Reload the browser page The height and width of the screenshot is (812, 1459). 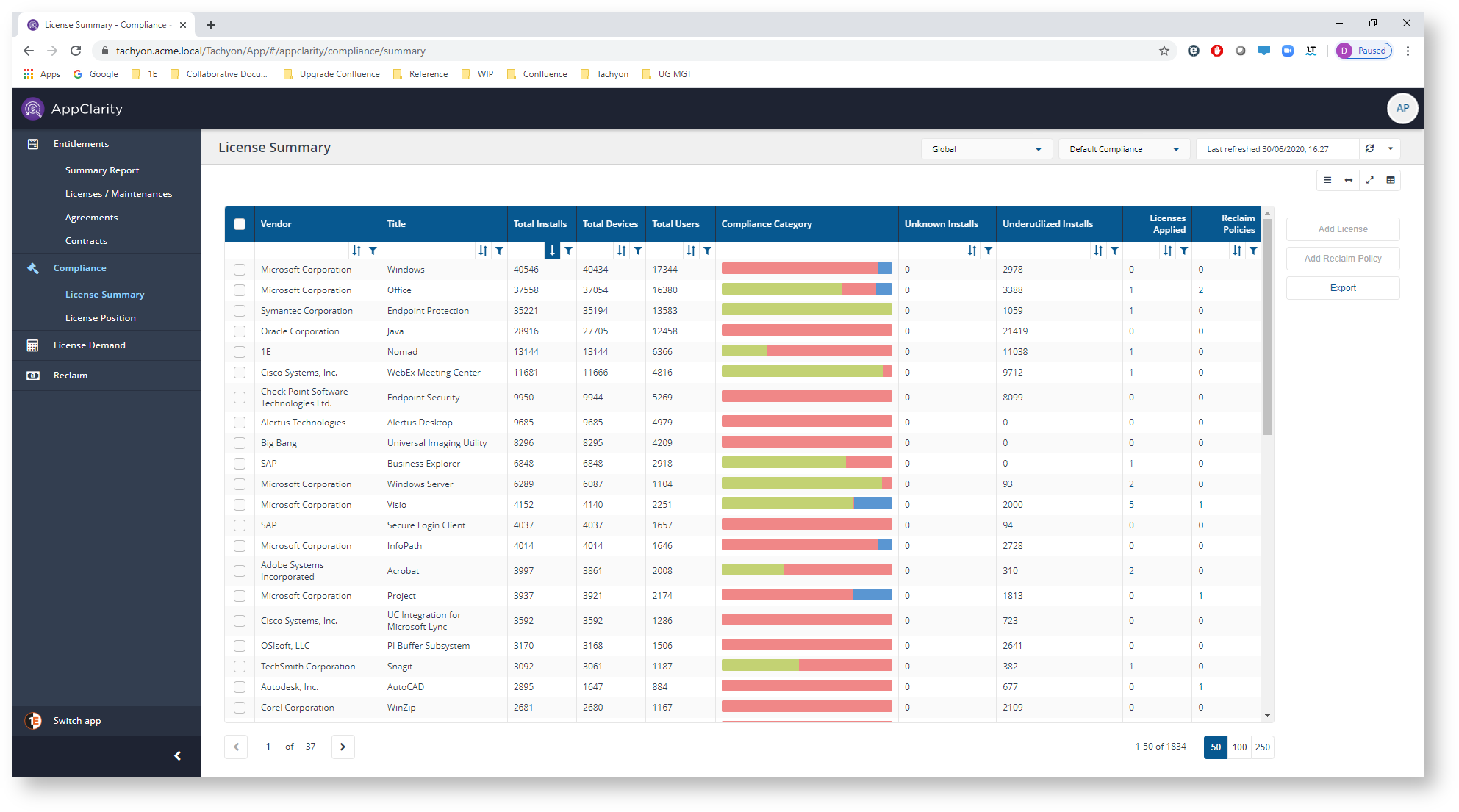coord(76,51)
